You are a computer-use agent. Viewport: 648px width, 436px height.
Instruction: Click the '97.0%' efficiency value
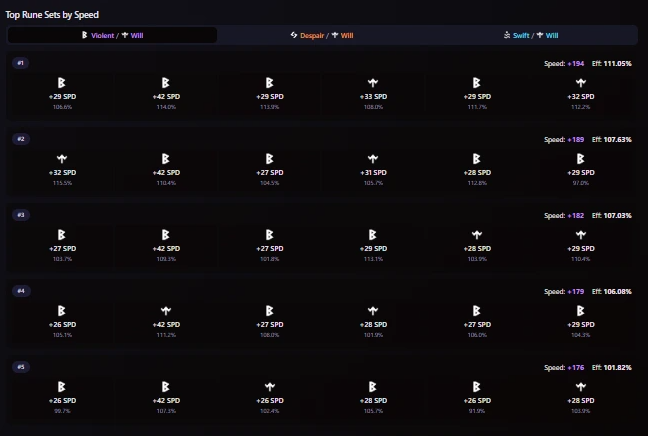click(581, 183)
